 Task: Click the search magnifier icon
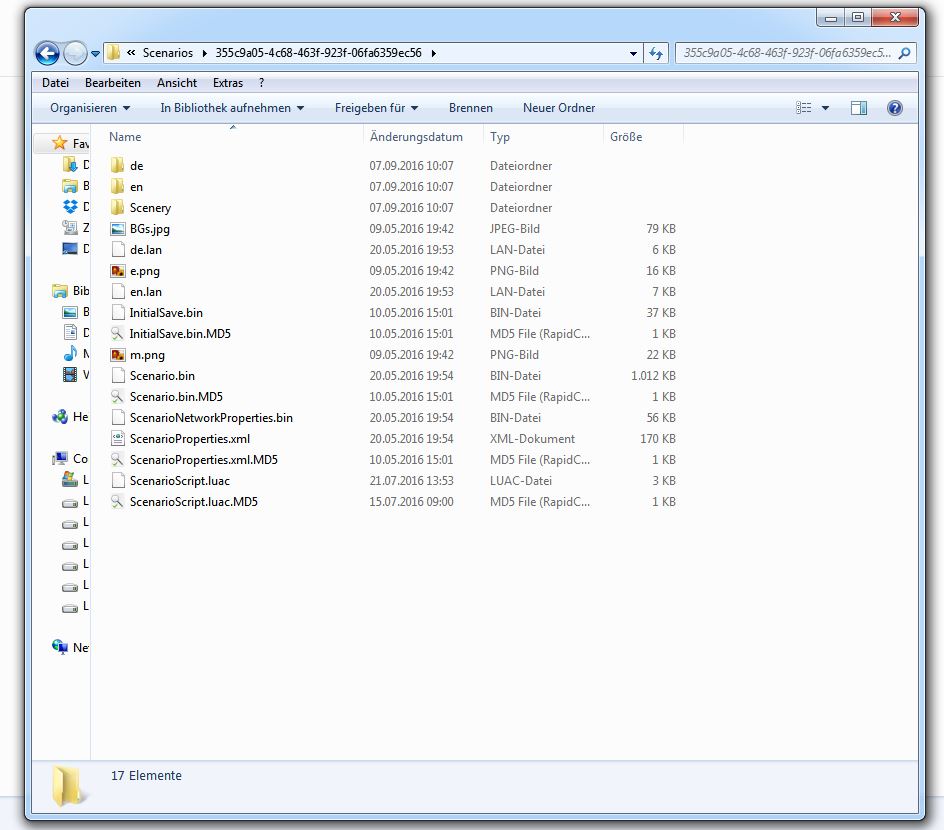(x=904, y=53)
